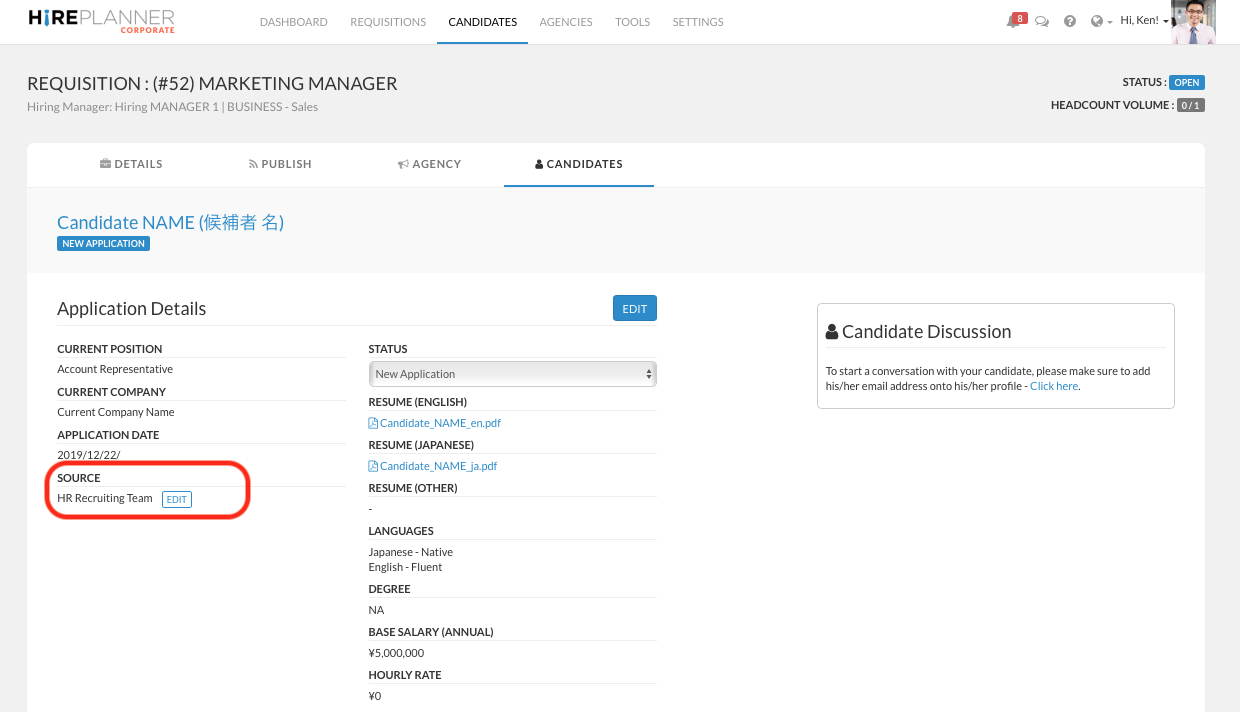Switch to the Publish tab
Image resolution: width=1240 pixels, height=712 pixels.
click(280, 164)
